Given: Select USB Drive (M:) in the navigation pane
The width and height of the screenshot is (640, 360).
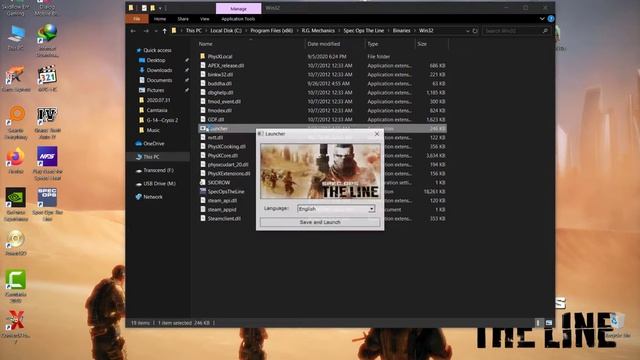Looking at the screenshot, I should click(x=159, y=184).
